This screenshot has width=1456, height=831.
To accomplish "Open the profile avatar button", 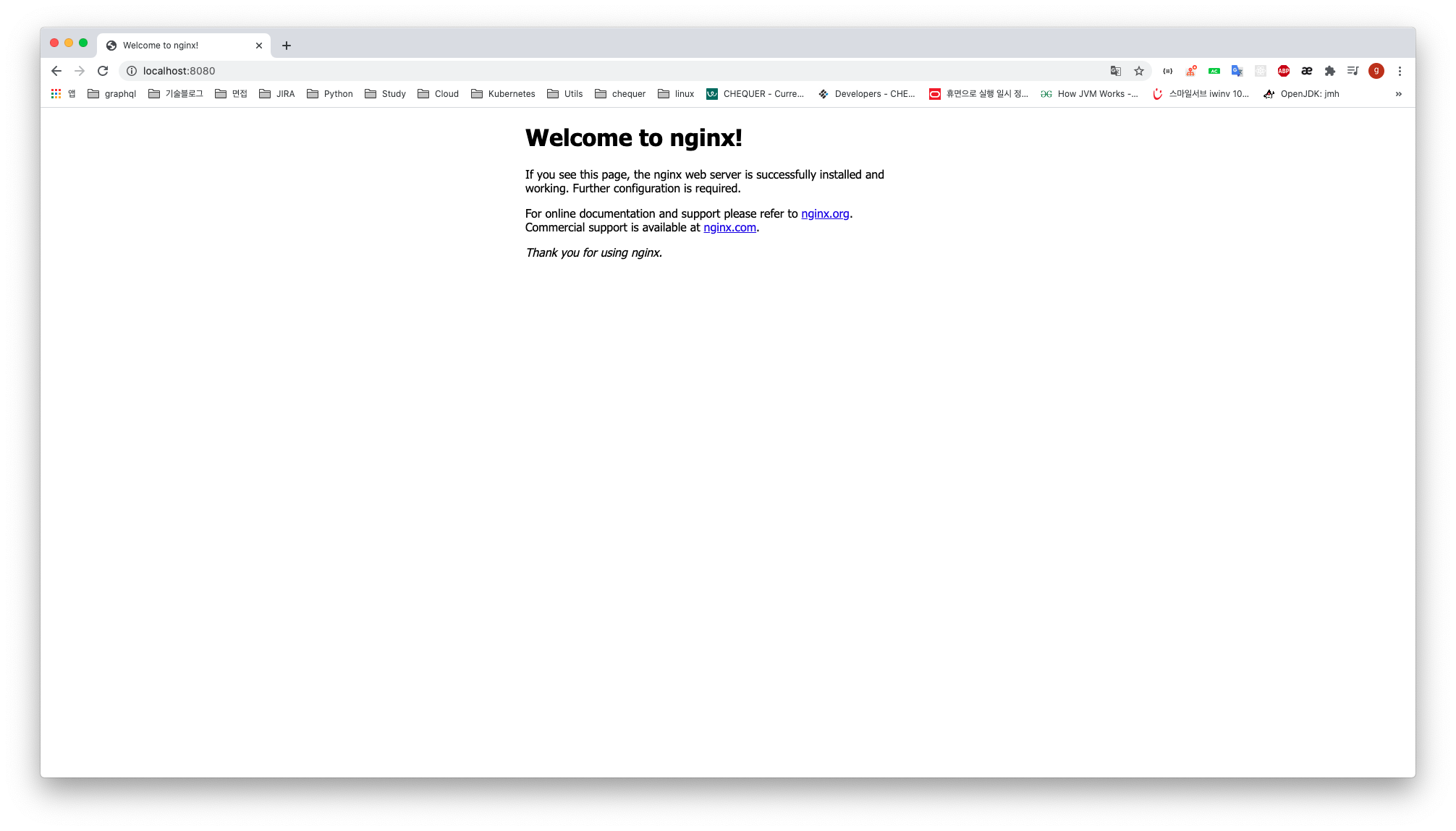I will [1376, 71].
